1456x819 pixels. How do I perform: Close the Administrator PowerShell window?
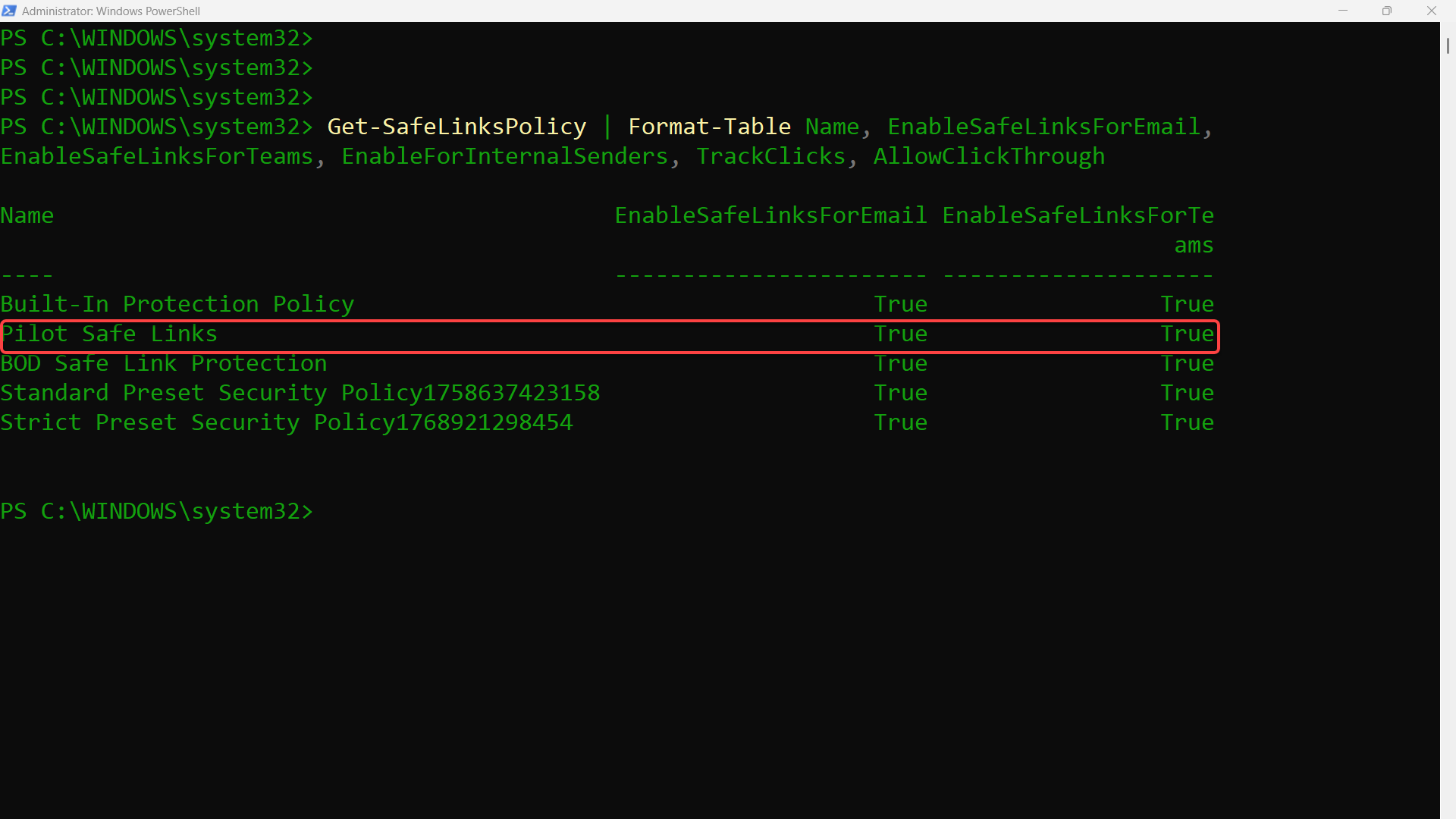pyautogui.click(x=1431, y=11)
